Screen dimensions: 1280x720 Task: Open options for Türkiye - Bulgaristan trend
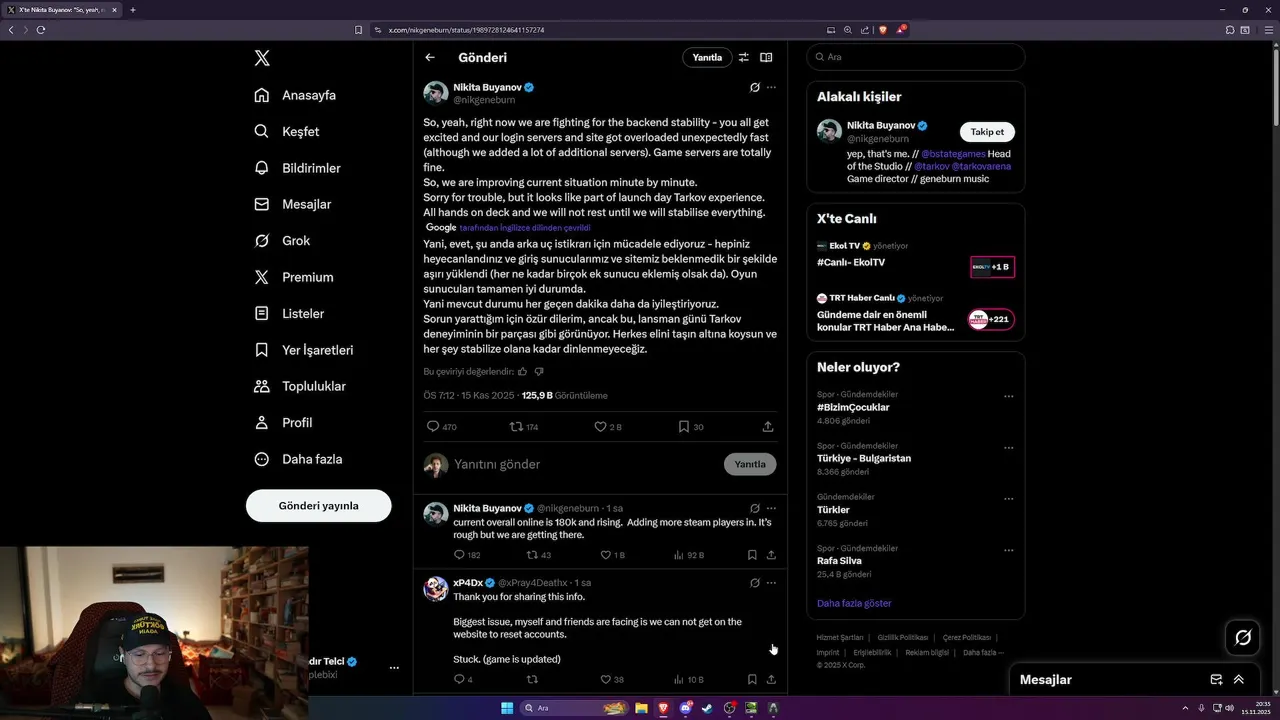(1008, 447)
